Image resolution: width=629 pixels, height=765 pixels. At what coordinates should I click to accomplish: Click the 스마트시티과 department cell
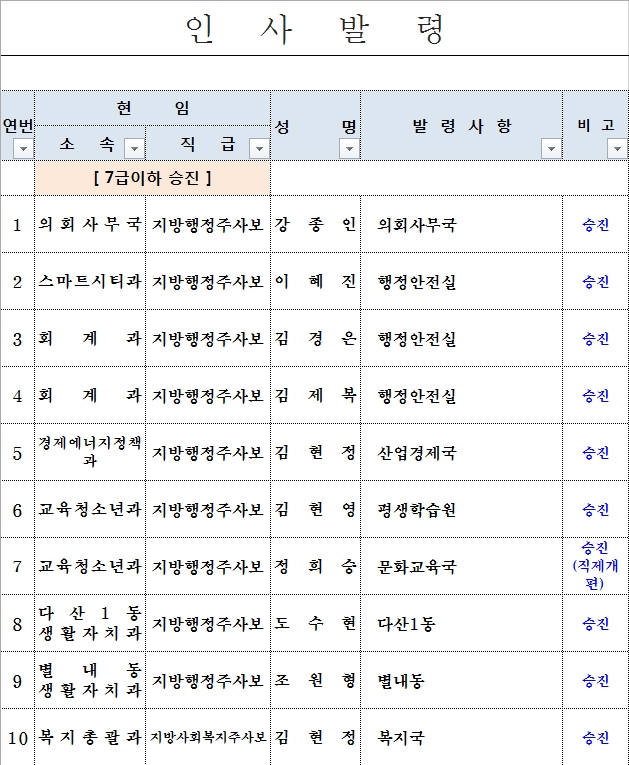click(90, 282)
